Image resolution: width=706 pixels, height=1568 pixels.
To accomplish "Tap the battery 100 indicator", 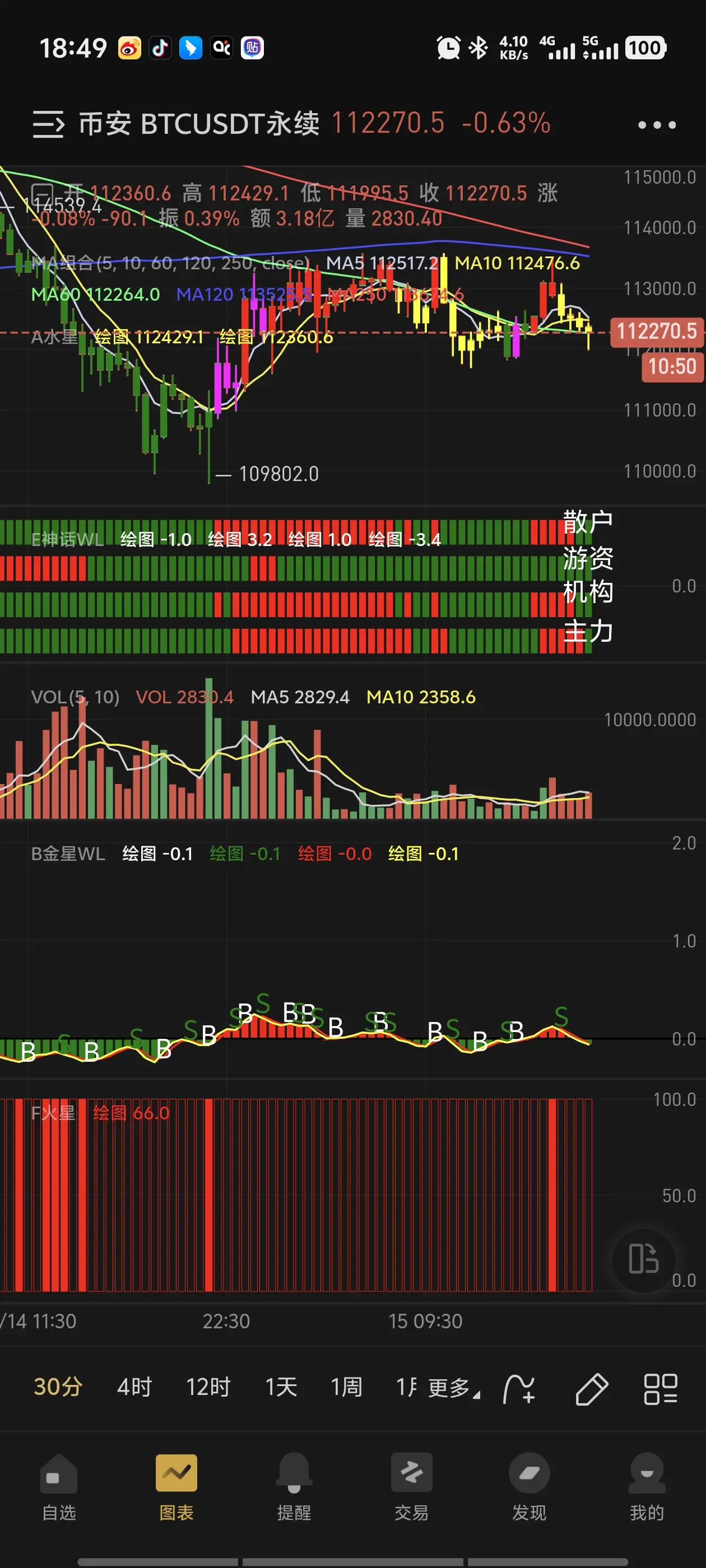I will click(x=645, y=48).
